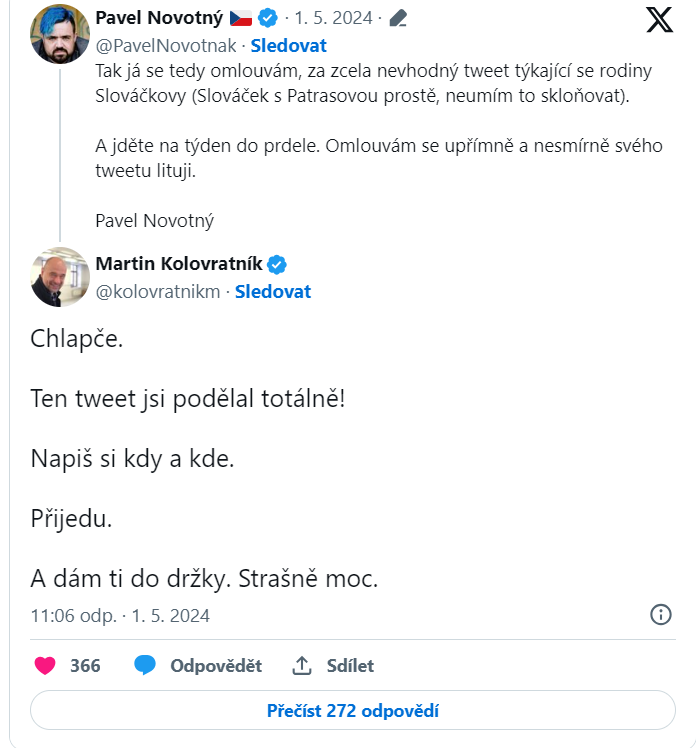Screen dimensions: 696x748
Task: Click the 366 likes count
Action: click(x=85, y=665)
